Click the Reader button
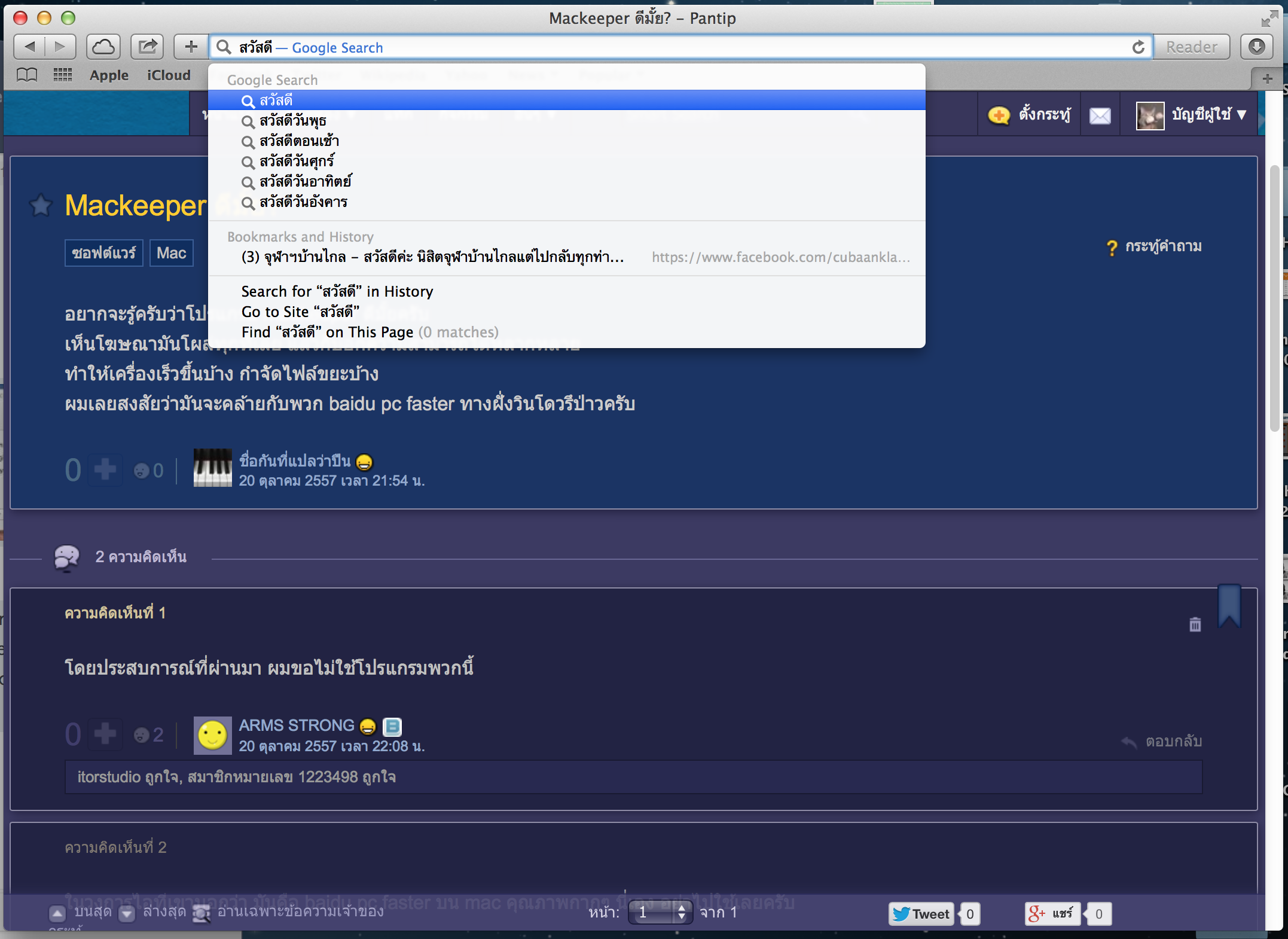Viewport: 1288px width, 939px height. click(x=1191, y=47)
